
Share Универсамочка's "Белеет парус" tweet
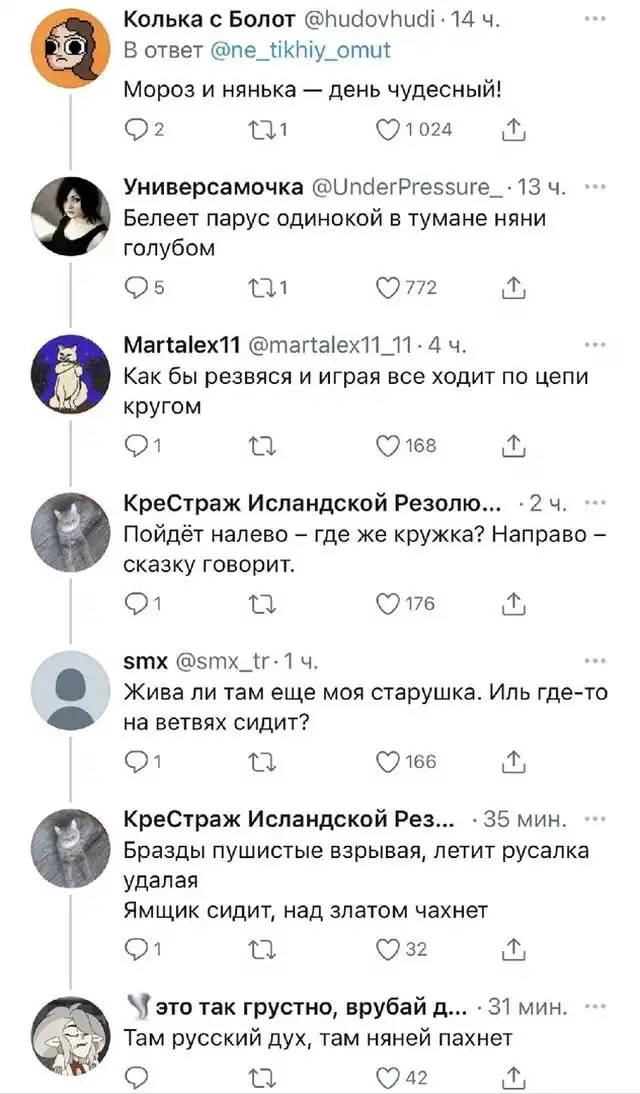(513, 288)
